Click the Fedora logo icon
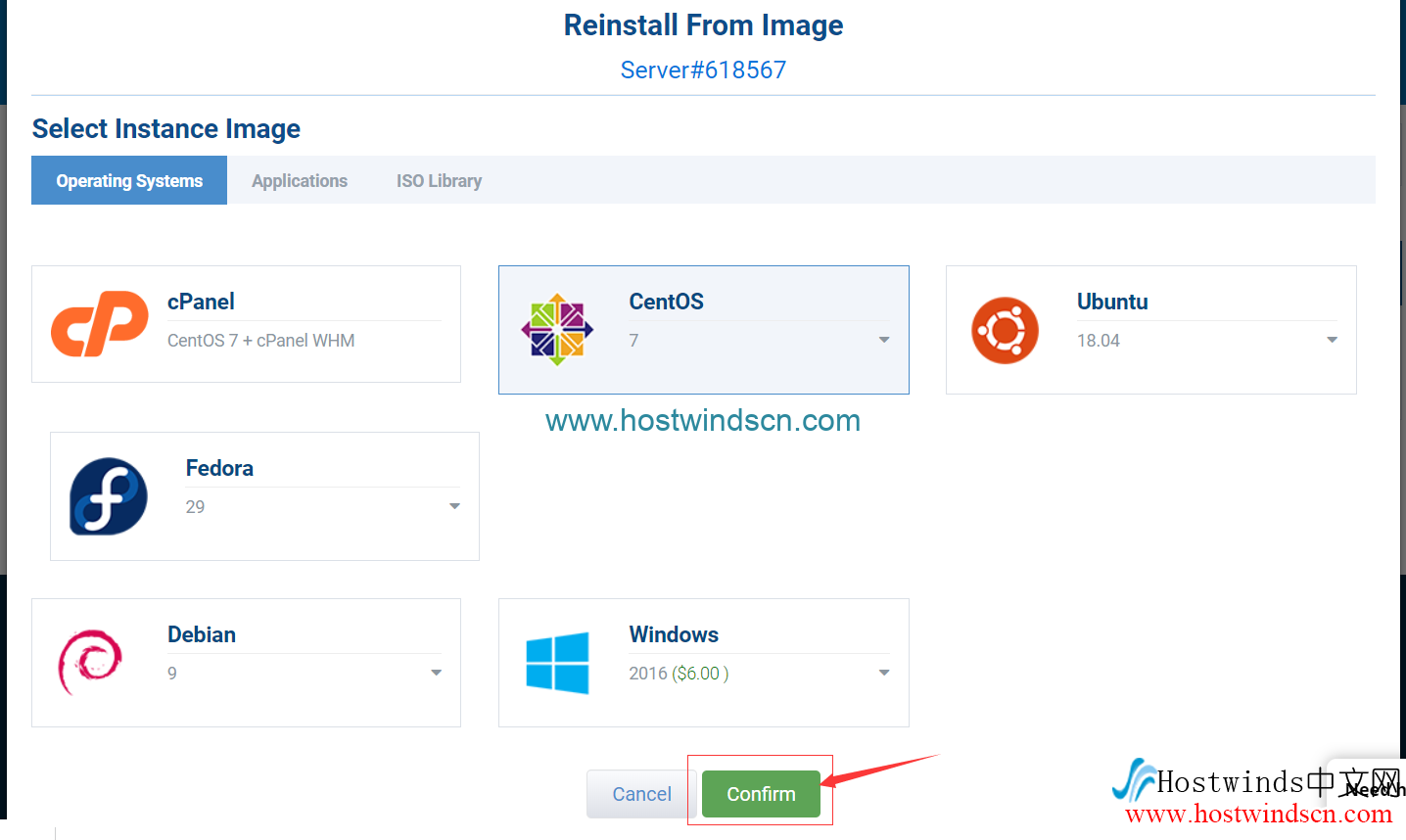Viewport: 1406px width, 840px height. (109, 496)
